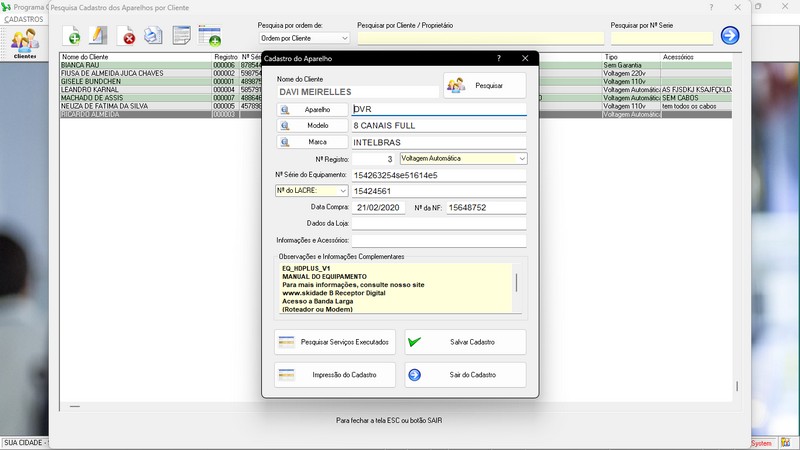Viewport: 800px width, 450px height.
Task: Click the Dados da Loja field
Action: 438,224
